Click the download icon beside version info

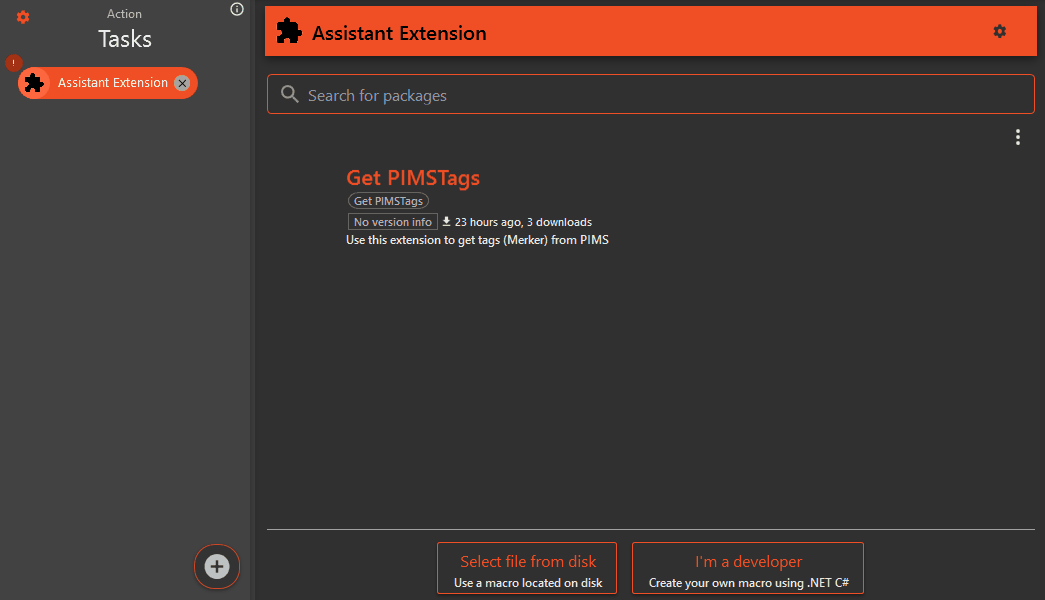click(x=447, y=221)
